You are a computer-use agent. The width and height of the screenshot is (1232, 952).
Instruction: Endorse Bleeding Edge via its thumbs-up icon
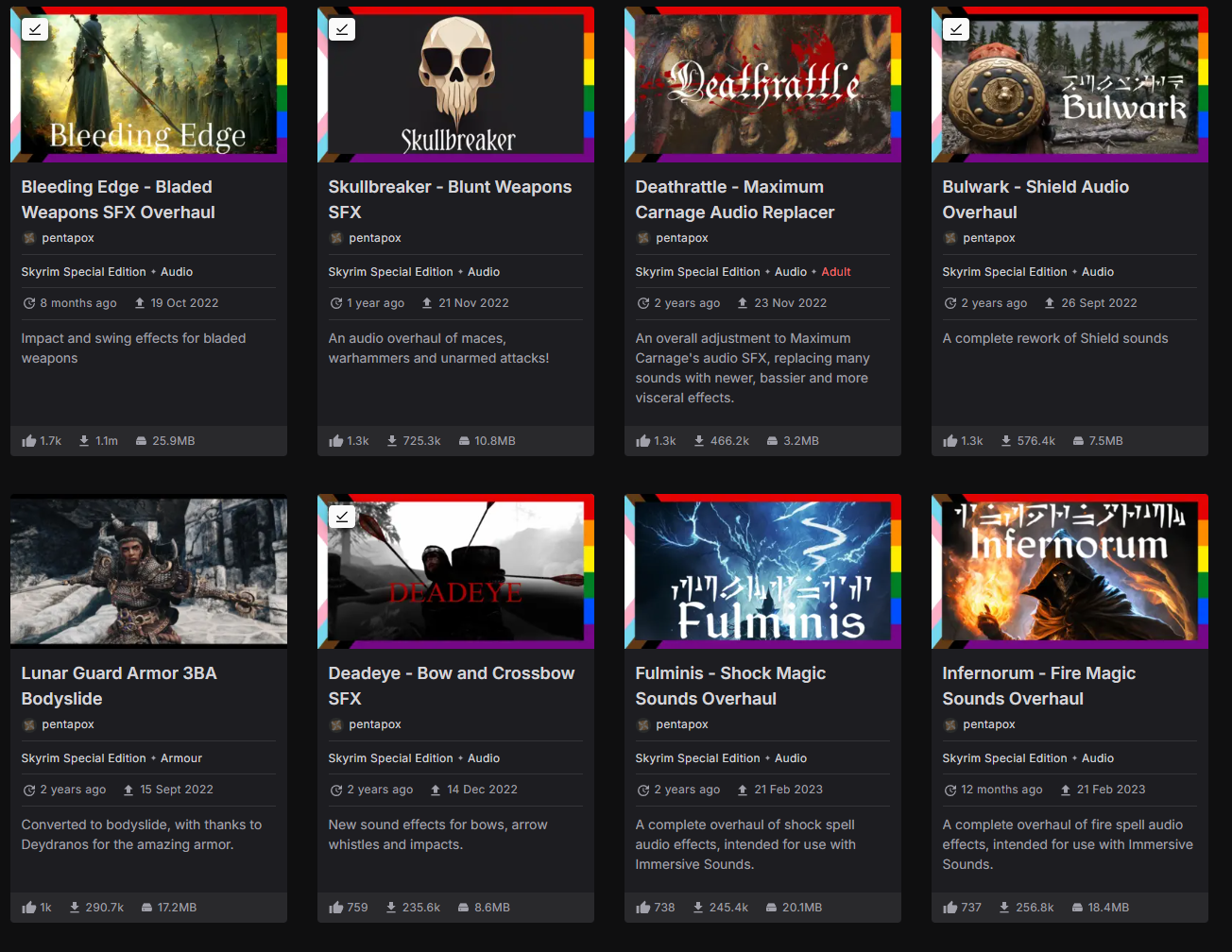click(x=29, y=441)
